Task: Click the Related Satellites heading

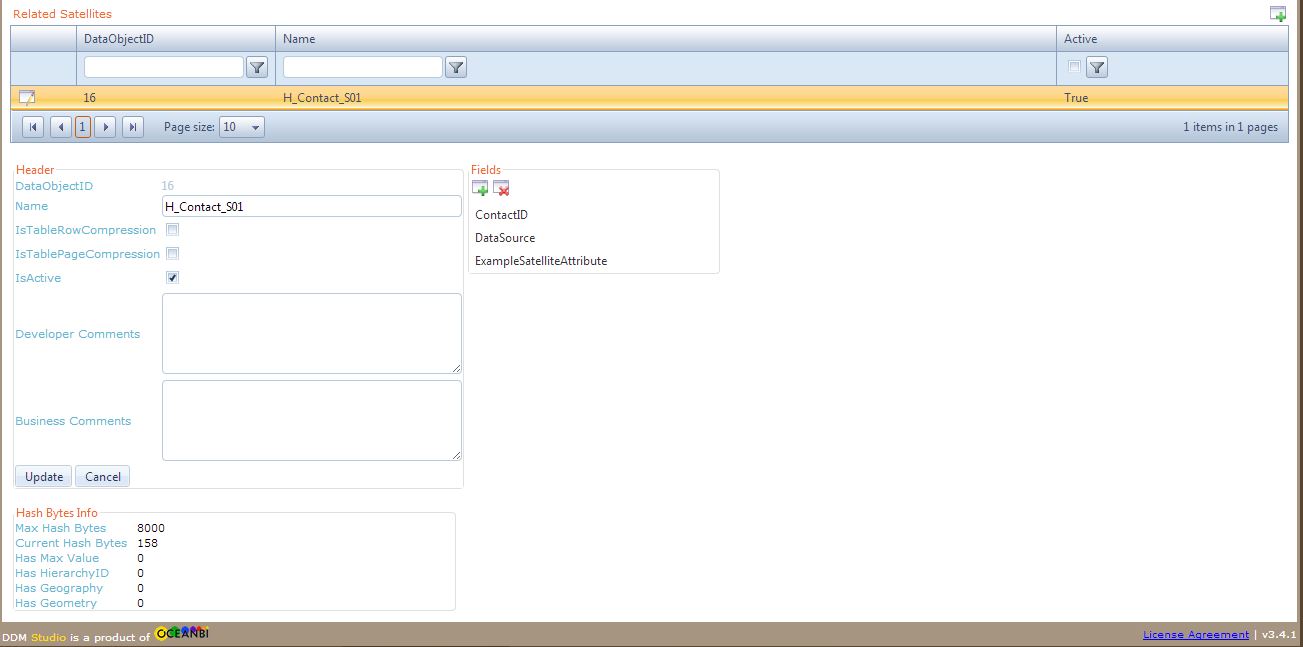Action: click(62, 14)
